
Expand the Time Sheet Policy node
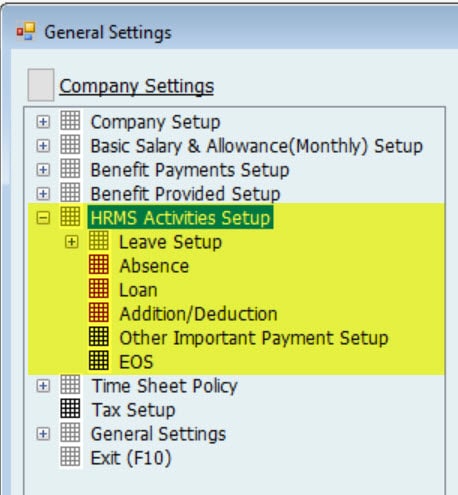coord(43,386)
